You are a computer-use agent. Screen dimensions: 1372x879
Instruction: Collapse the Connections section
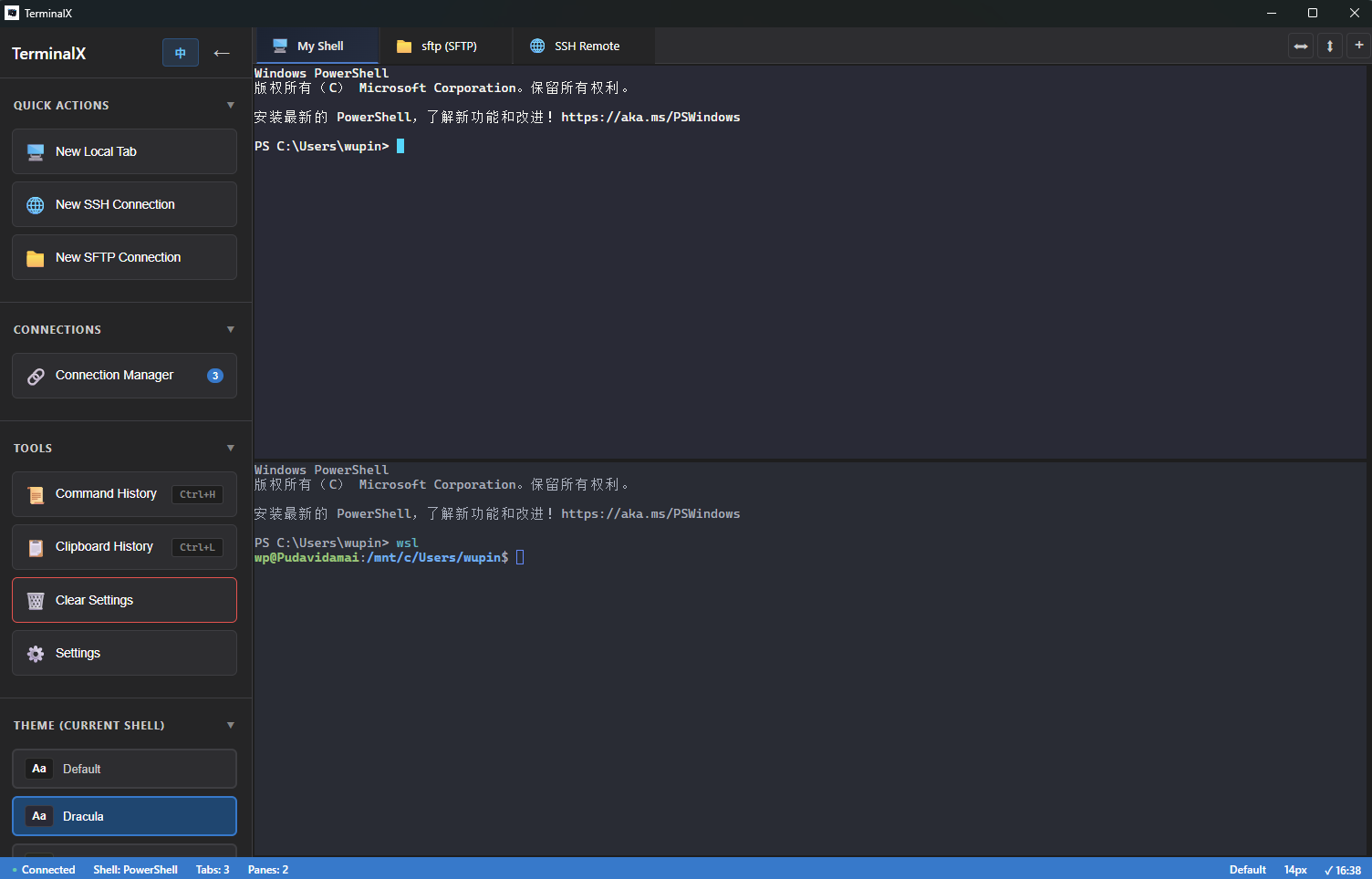(230, 329)
